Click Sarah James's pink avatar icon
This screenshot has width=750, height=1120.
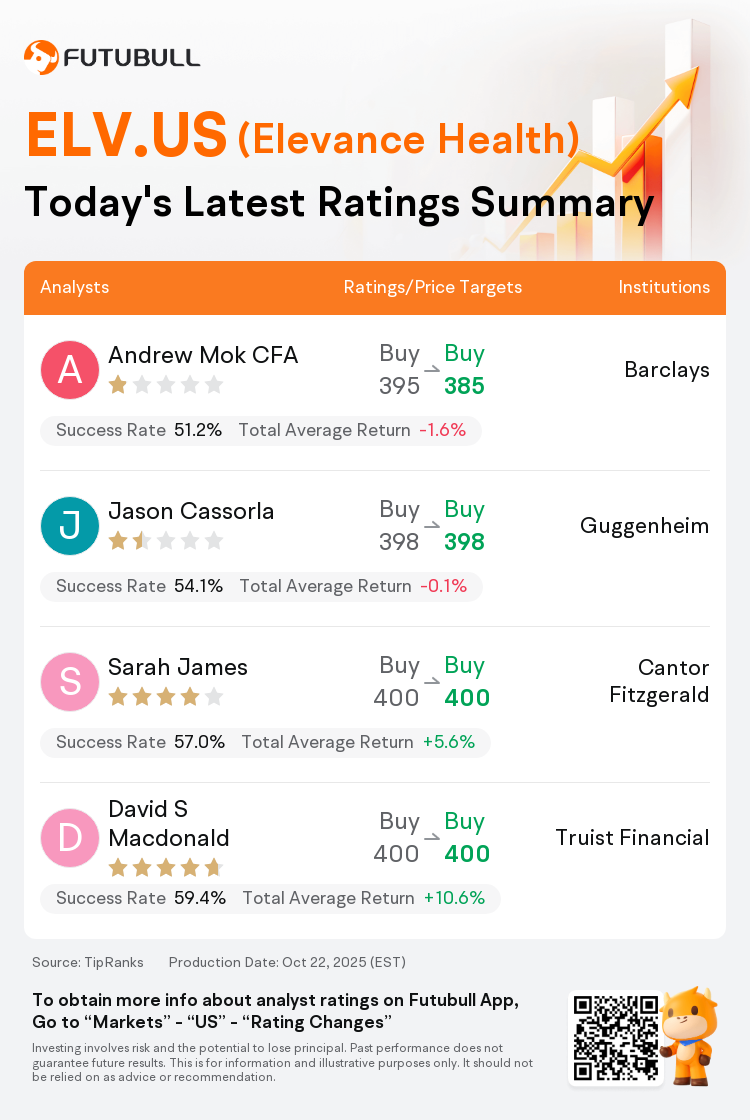click(70, 682)
